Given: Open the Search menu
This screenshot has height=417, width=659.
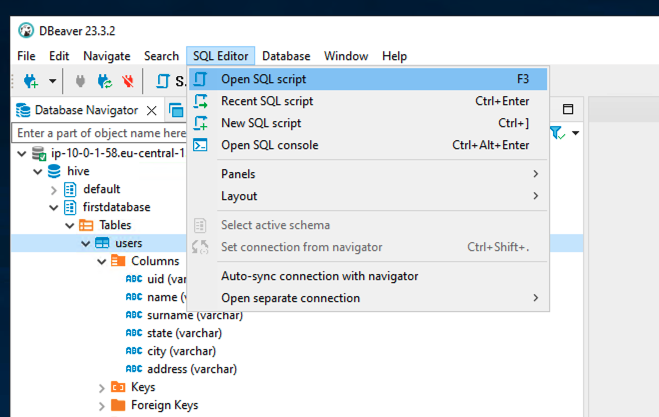Looking at the screenshot, I should (161, 56).
